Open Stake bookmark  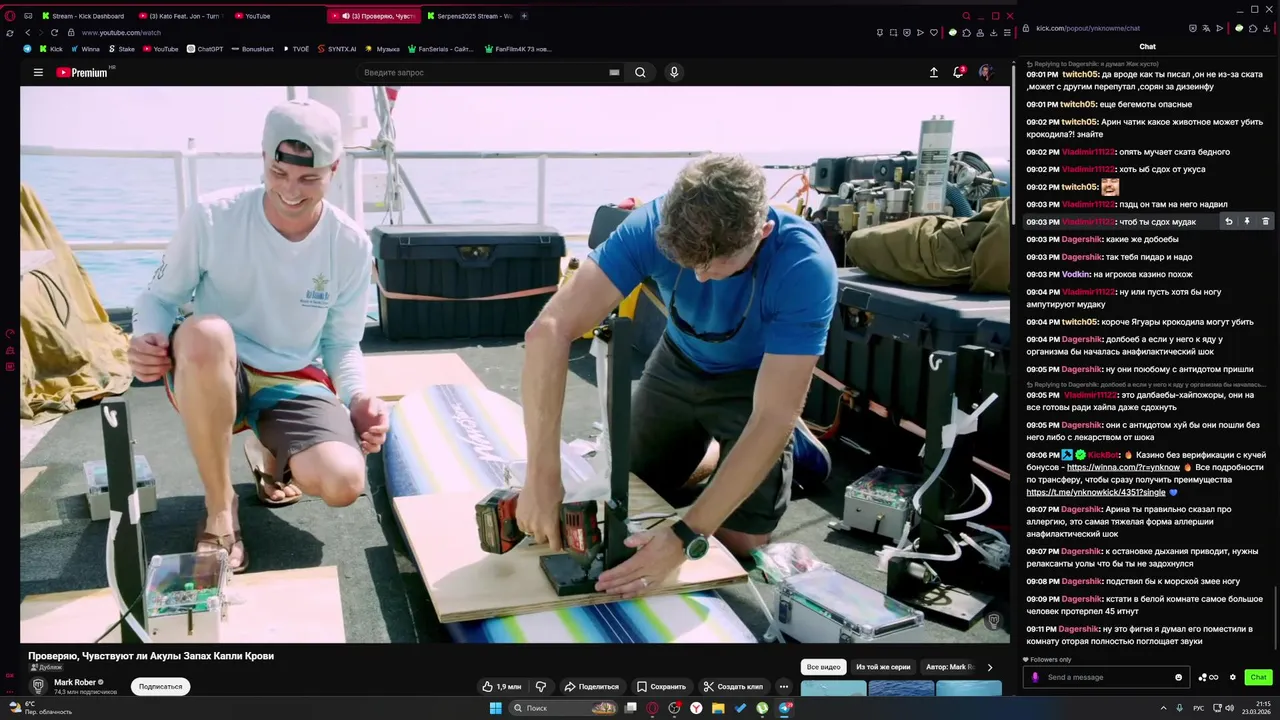tap(121, 48)
